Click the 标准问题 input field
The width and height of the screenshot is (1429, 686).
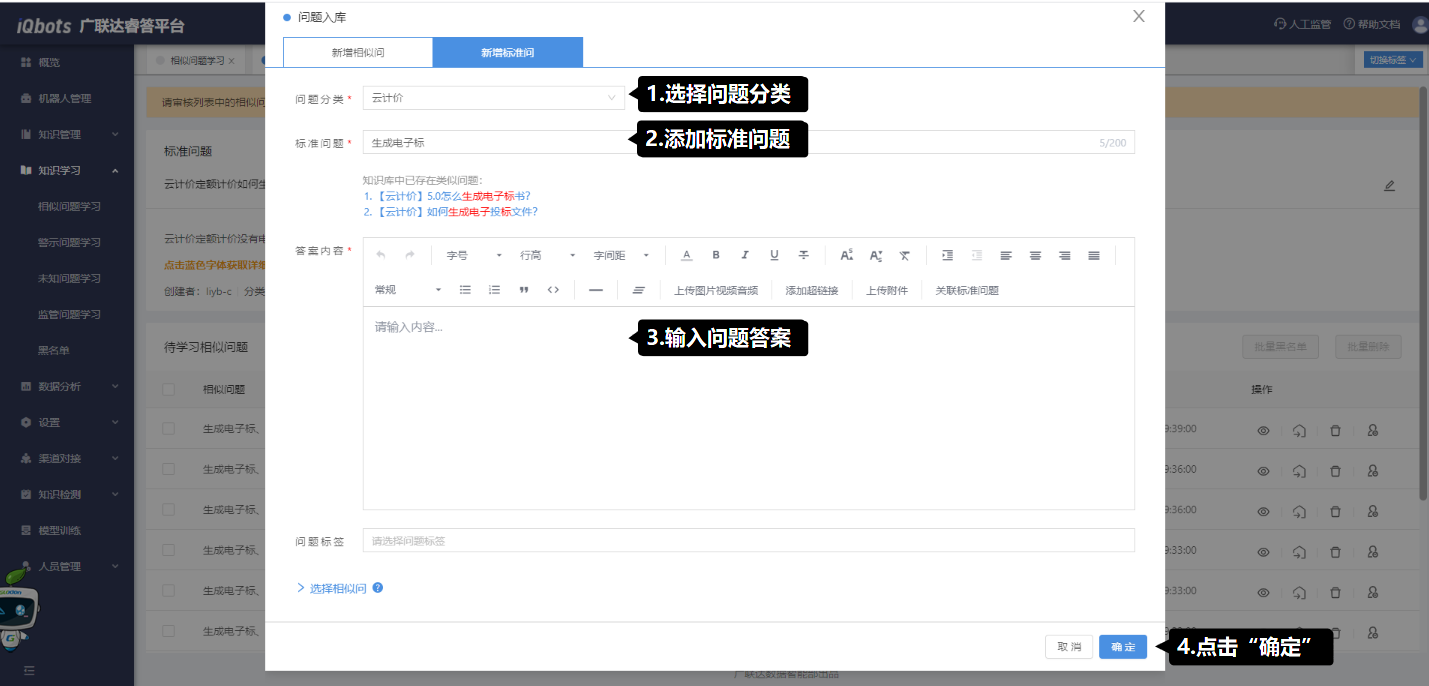(728, 143)
